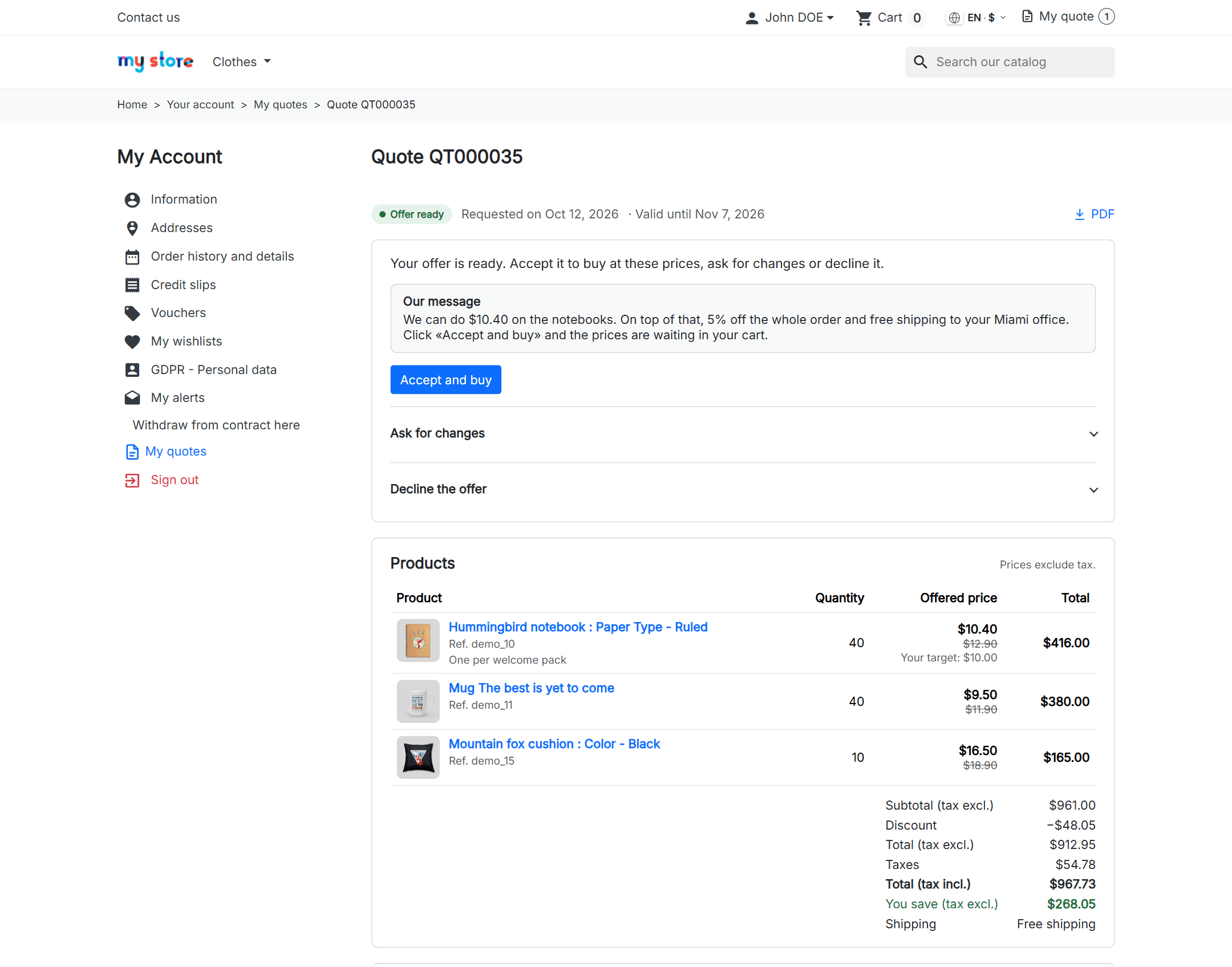The height and width of the screenshot is (967, 1232).
Task: Open the EN $ language currency selector
Action: 977,18
